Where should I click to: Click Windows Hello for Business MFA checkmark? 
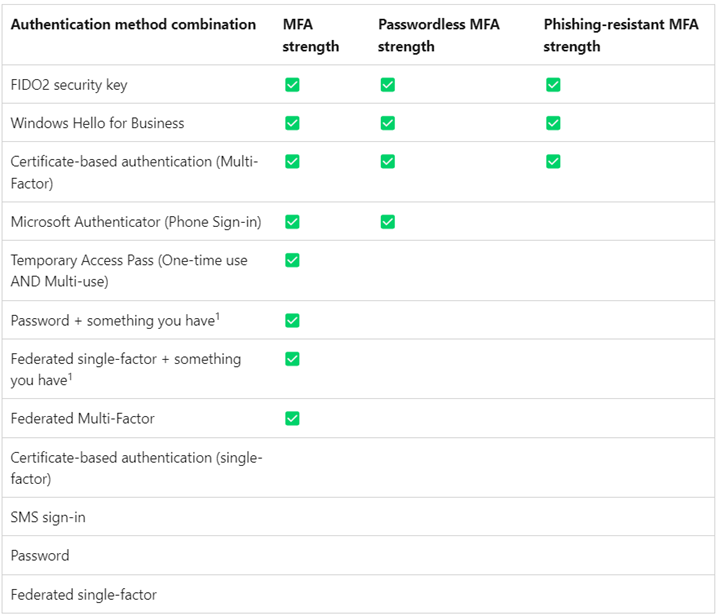click(x=292, y=123)
